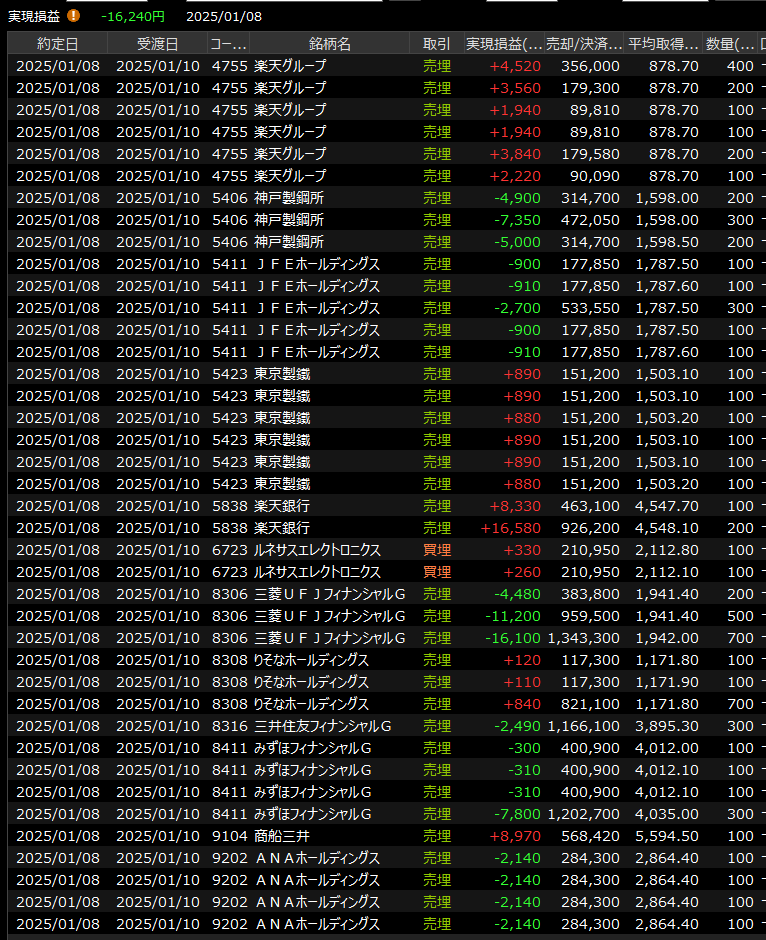Click the -7,800 loss for みずほフィナンシャルG
The image size is (766, 940).
point(517,814)
